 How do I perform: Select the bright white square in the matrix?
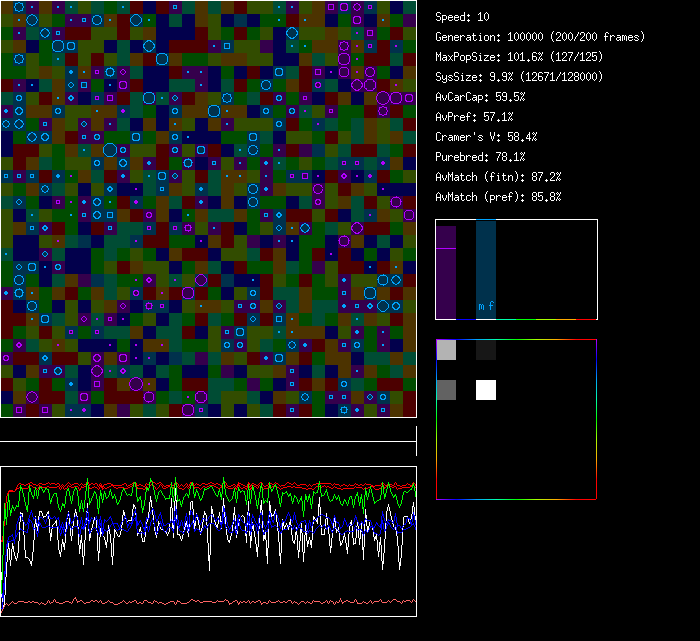pos(486,390)
